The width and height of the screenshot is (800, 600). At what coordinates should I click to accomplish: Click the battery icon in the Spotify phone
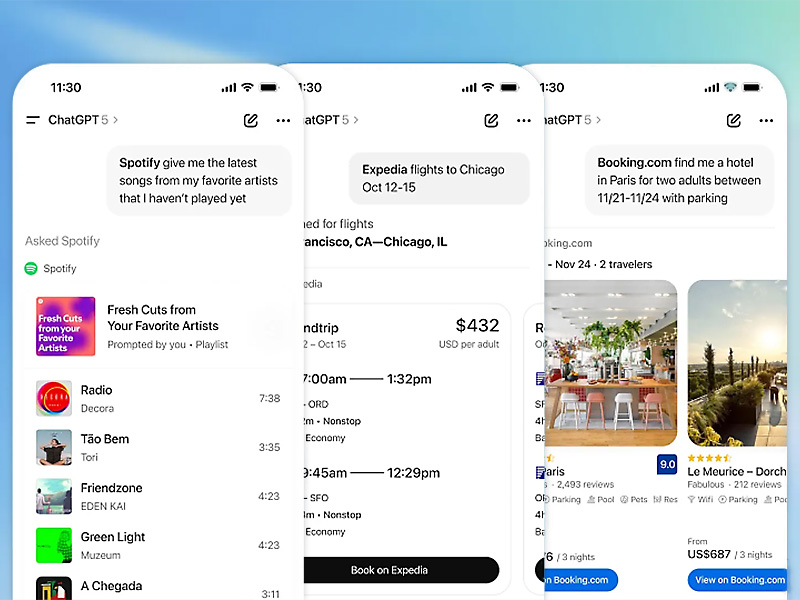[269, 88]
